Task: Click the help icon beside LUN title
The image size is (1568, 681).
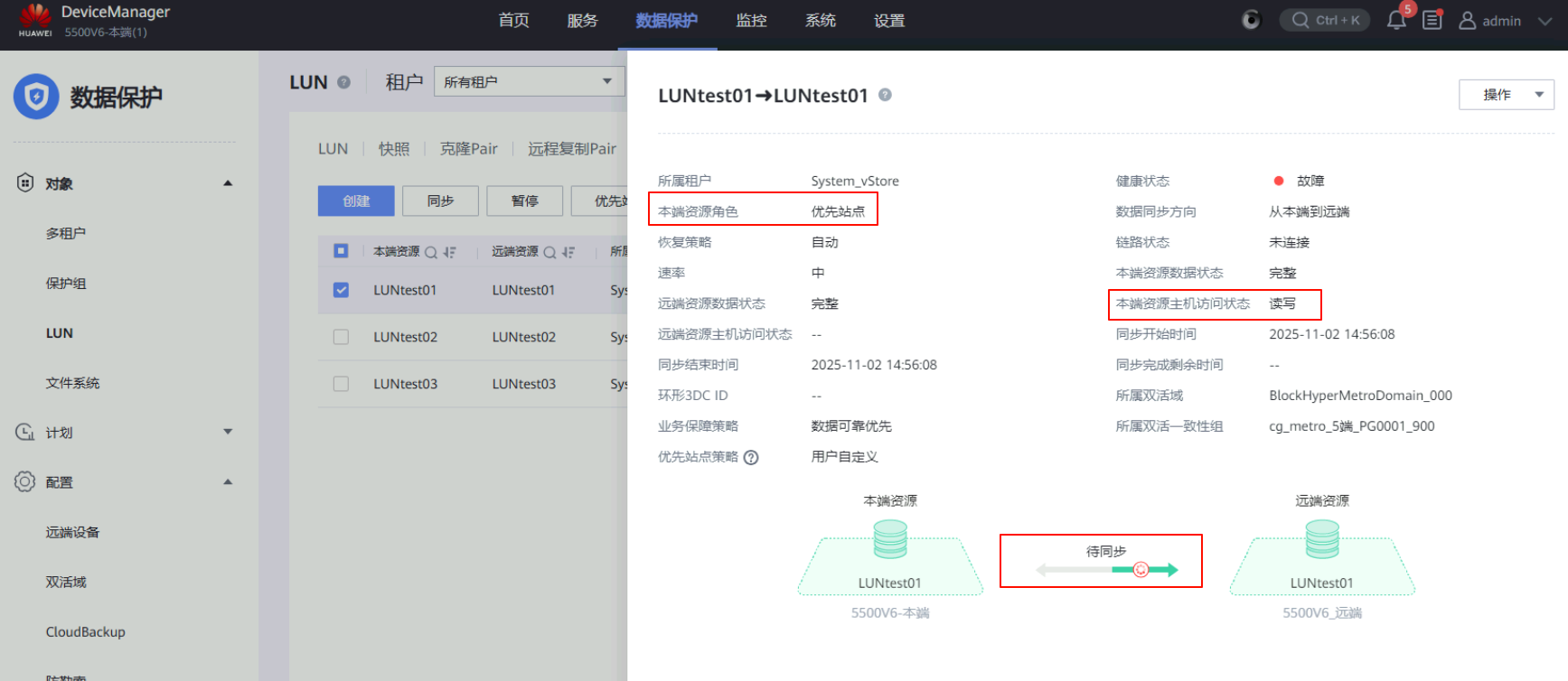Action: point(343,82)
